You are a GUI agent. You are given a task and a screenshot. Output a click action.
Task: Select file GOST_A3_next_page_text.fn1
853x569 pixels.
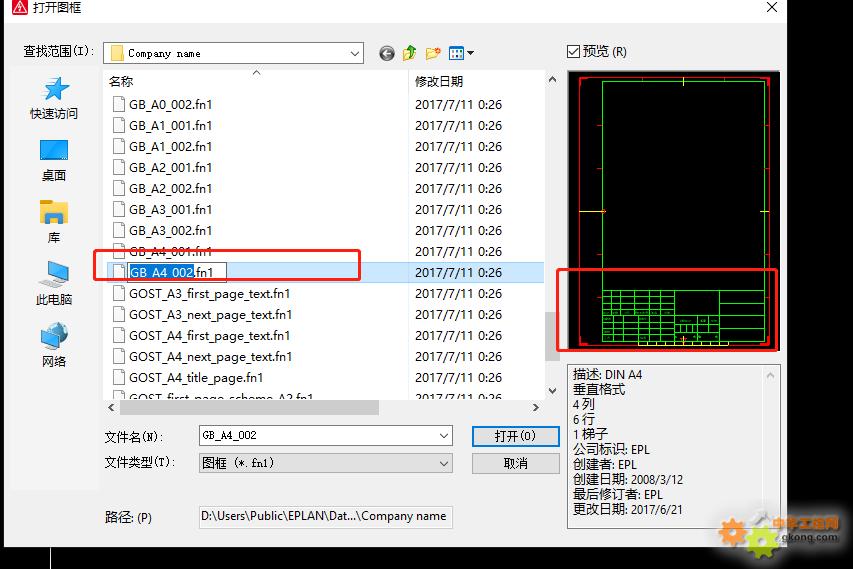click(211, 315)
